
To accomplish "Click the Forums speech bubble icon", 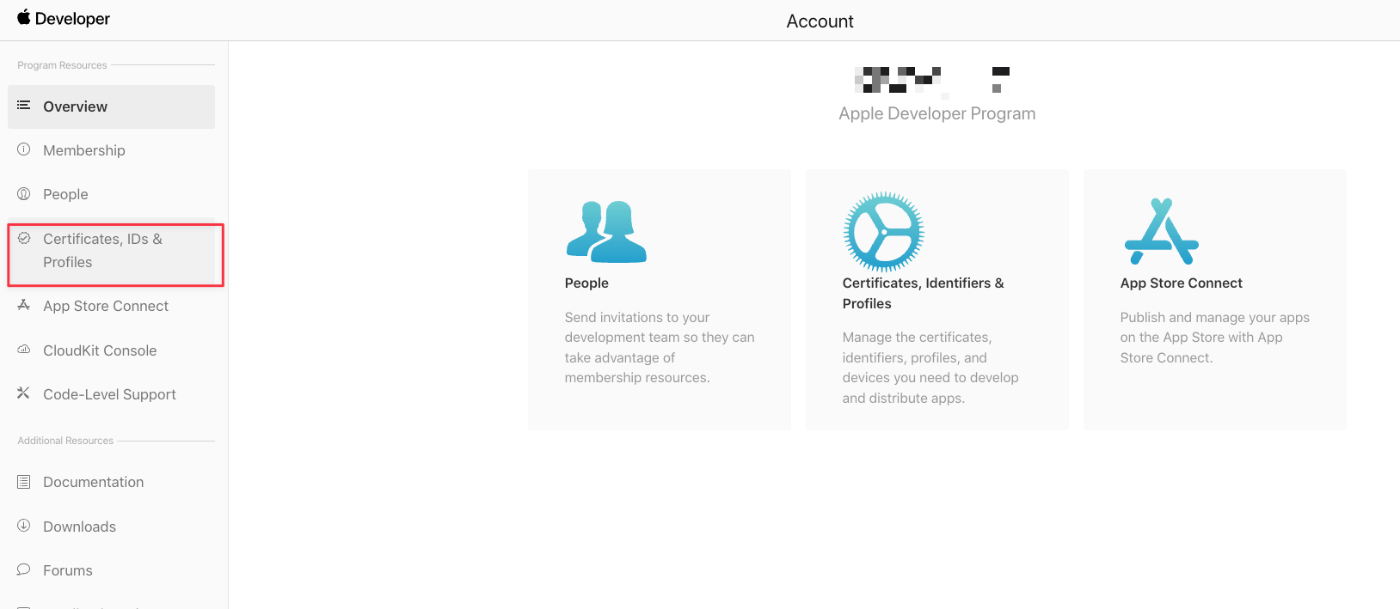I will 24,570.
